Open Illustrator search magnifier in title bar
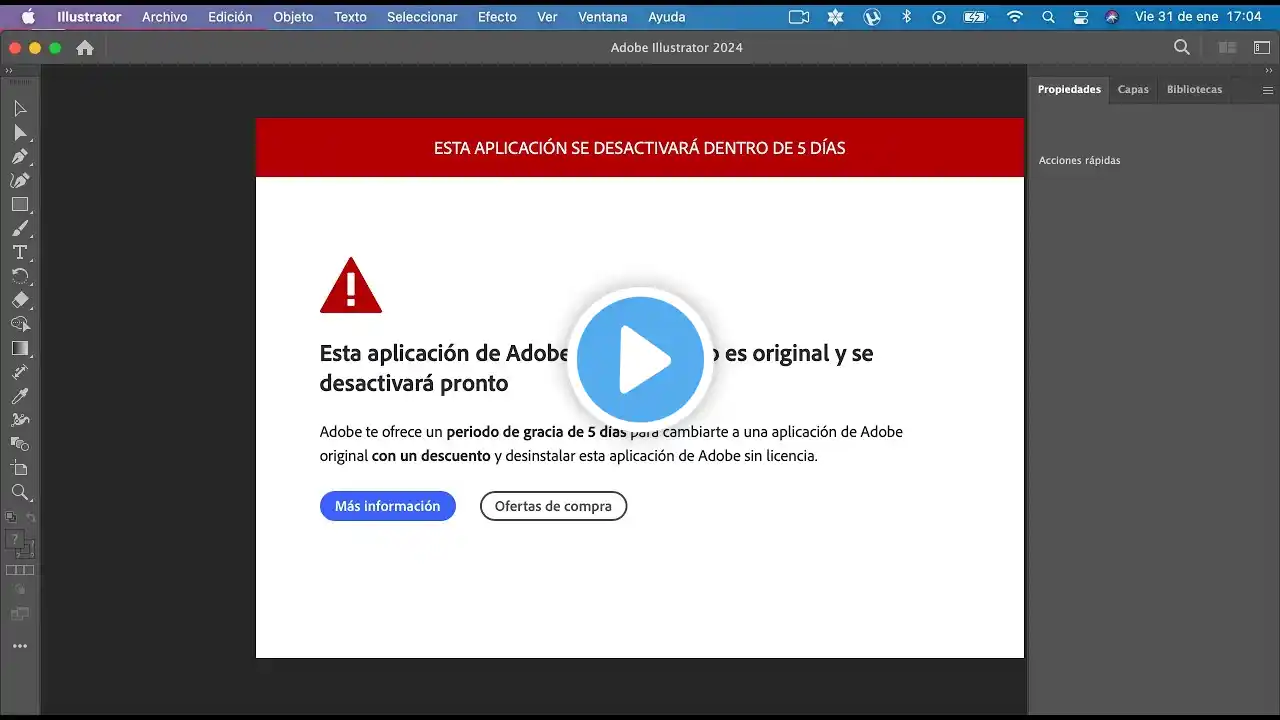The height and width of the screenshot is (720, 1280). coord(1181,47)
